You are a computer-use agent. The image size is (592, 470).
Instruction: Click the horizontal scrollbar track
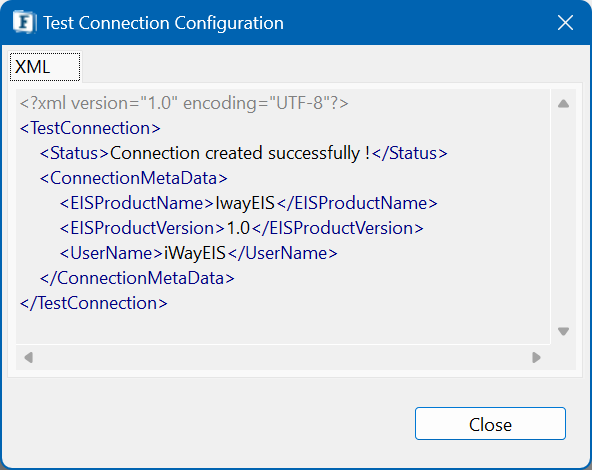click(282, 357)
